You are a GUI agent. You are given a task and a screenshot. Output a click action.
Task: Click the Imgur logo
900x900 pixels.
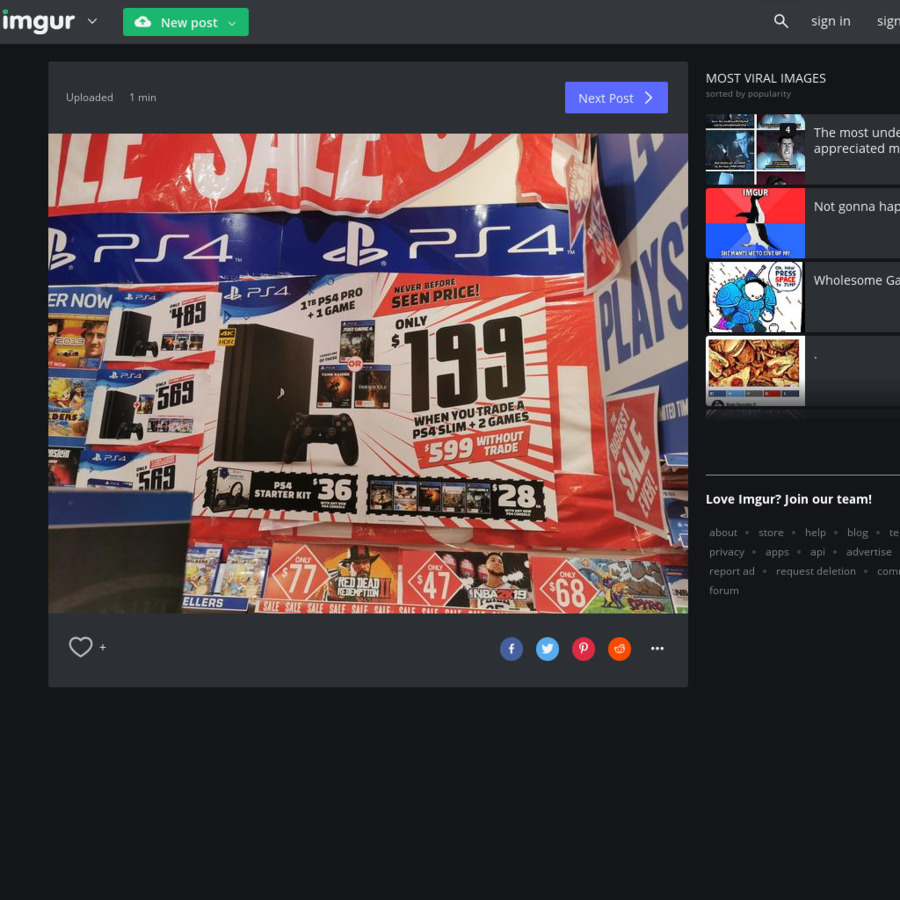click(x=38, y=21)
